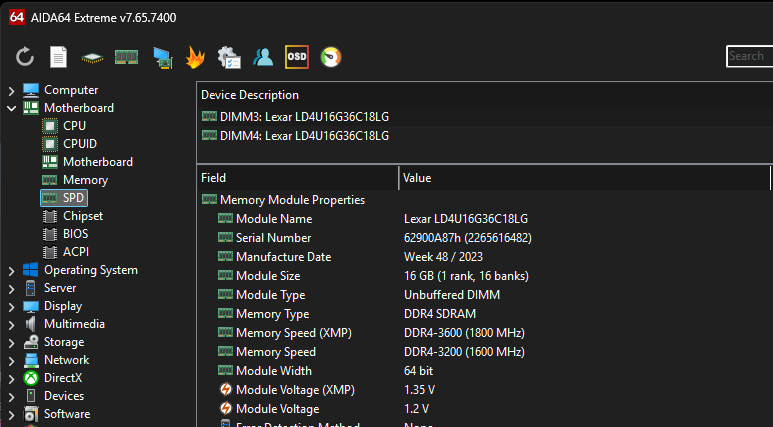Open the ACPI page
Viewport: 773px width, 427px height.
pos(76,251)
